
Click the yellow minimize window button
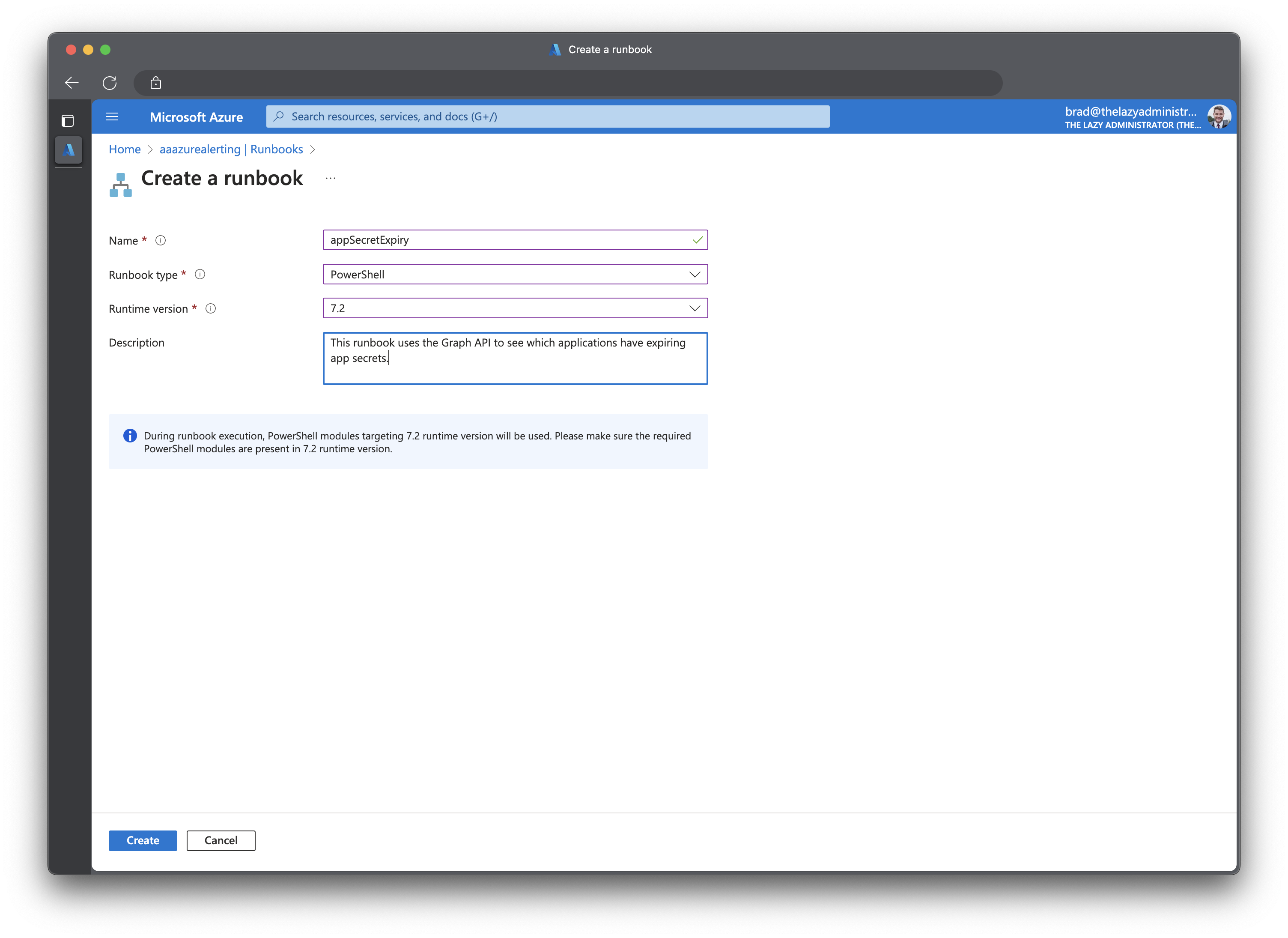[88, 49]
